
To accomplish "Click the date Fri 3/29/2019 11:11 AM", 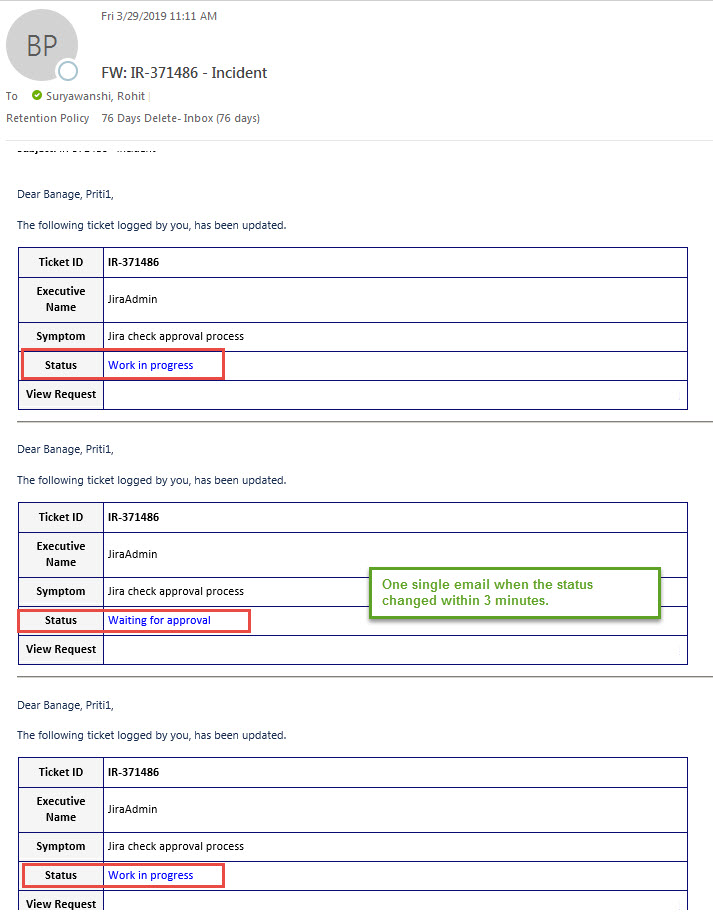I will (x=159, y=16).
